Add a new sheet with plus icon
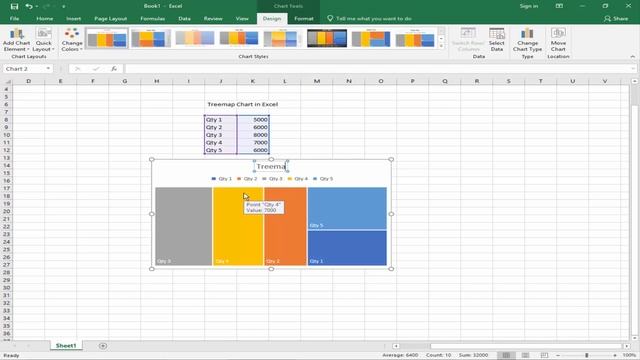The height and width of the screenshot is (360, 640). [x=103, y=346]
